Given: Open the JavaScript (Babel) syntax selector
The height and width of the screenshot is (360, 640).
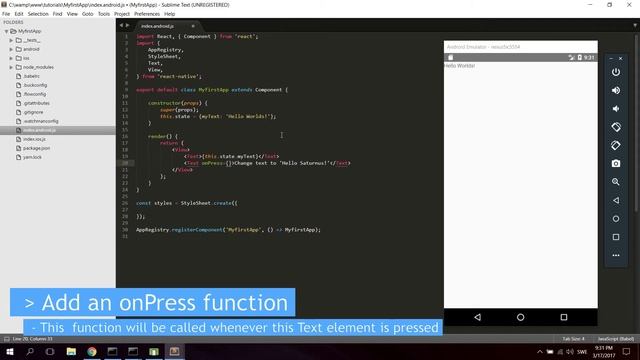Looking at the screenshot, I should point(616,339).
